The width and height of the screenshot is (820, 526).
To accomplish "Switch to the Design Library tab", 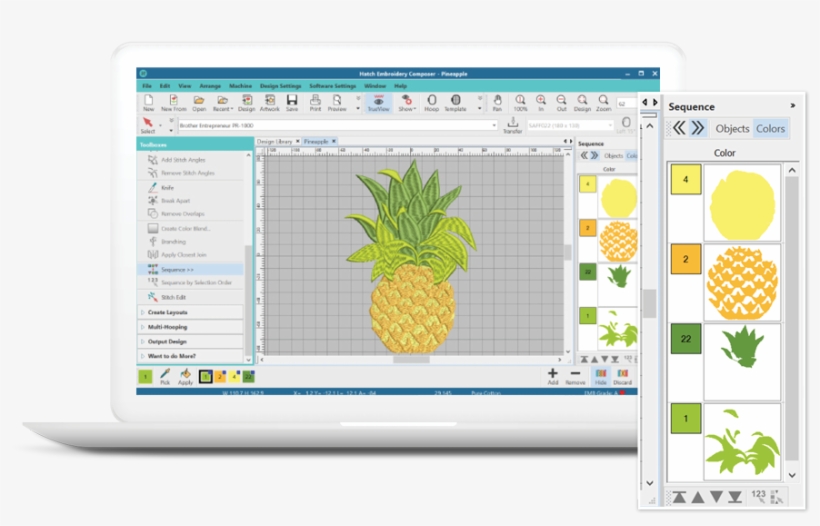I will pyautogui.click(x=274, y=142).
